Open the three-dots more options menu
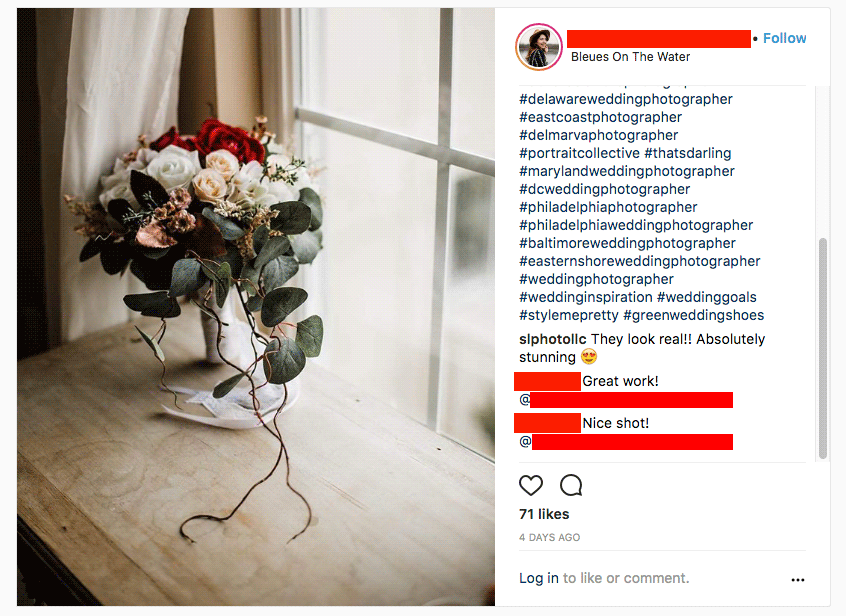This screenshot has height=616, width=846. [x=797, y=580]
